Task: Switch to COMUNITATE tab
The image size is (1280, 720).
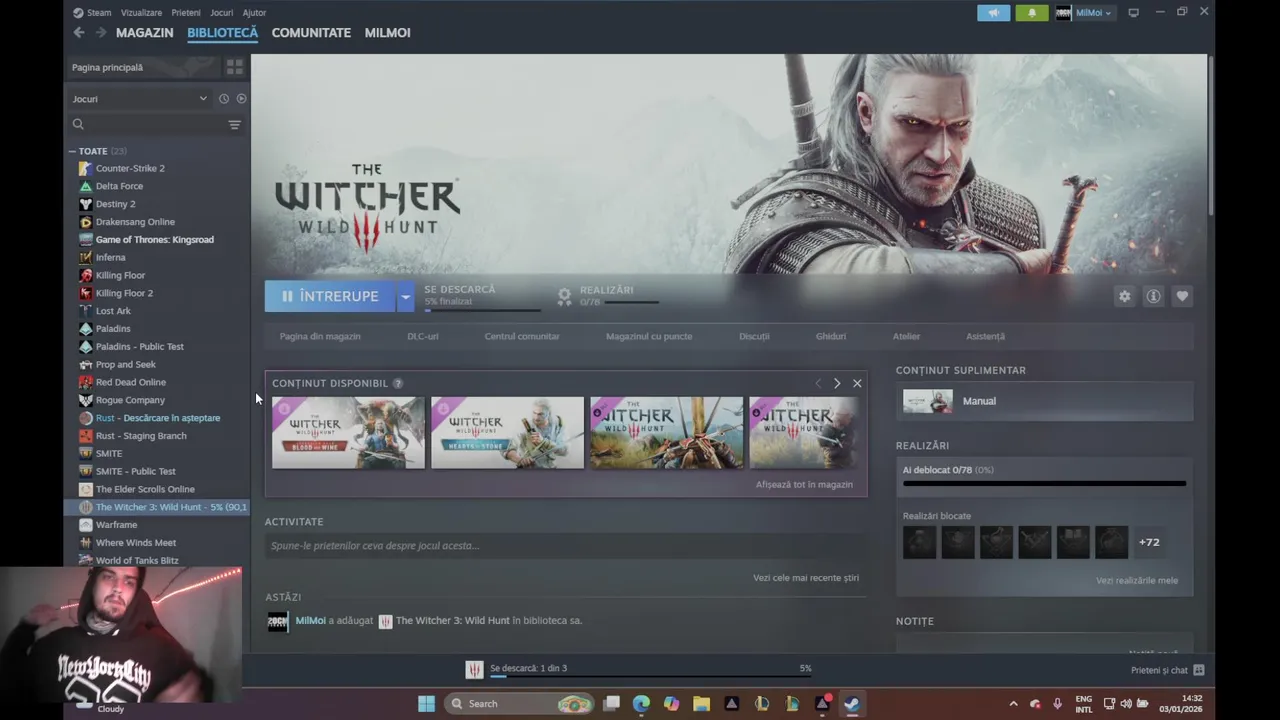Action: [311, 32]
